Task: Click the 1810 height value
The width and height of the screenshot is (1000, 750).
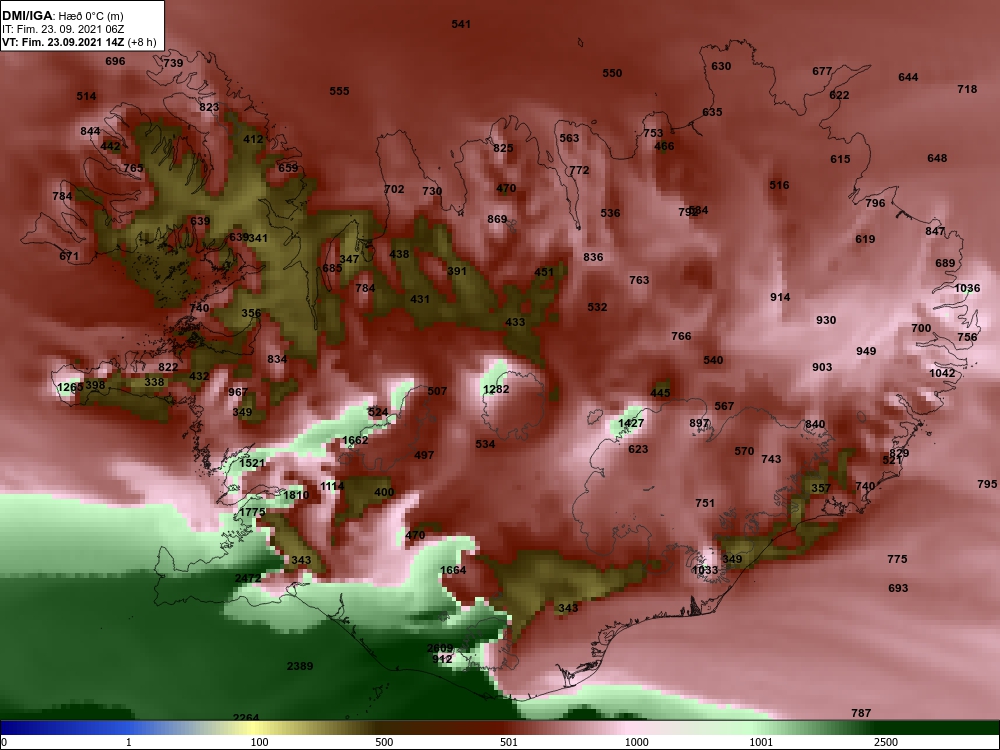Action: coord(296,495)
